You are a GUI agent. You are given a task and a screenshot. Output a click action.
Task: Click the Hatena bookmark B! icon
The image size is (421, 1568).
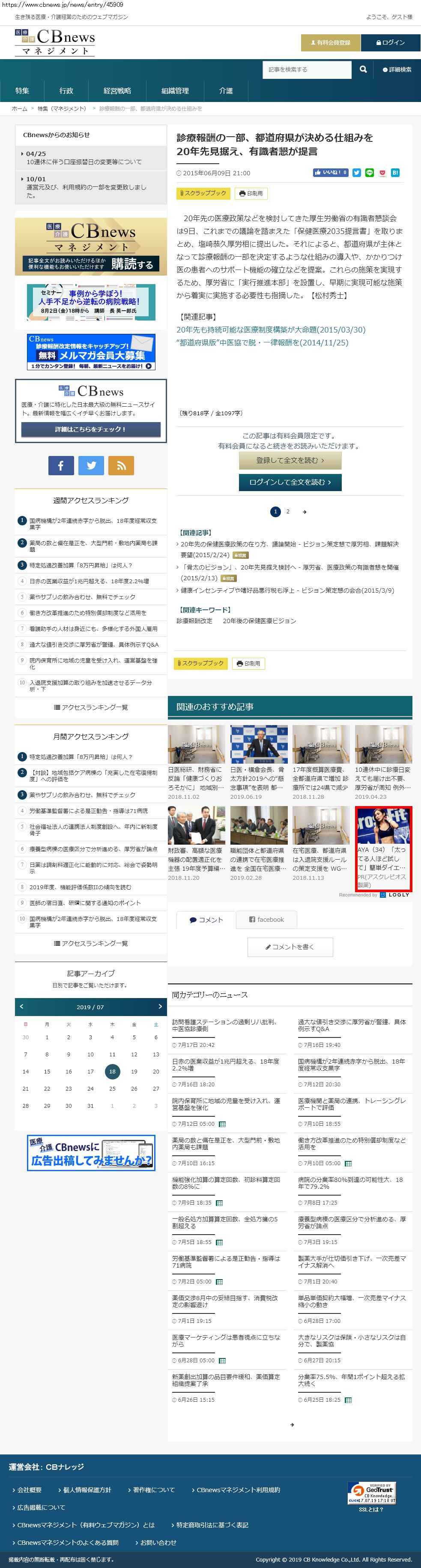(395, 173)
